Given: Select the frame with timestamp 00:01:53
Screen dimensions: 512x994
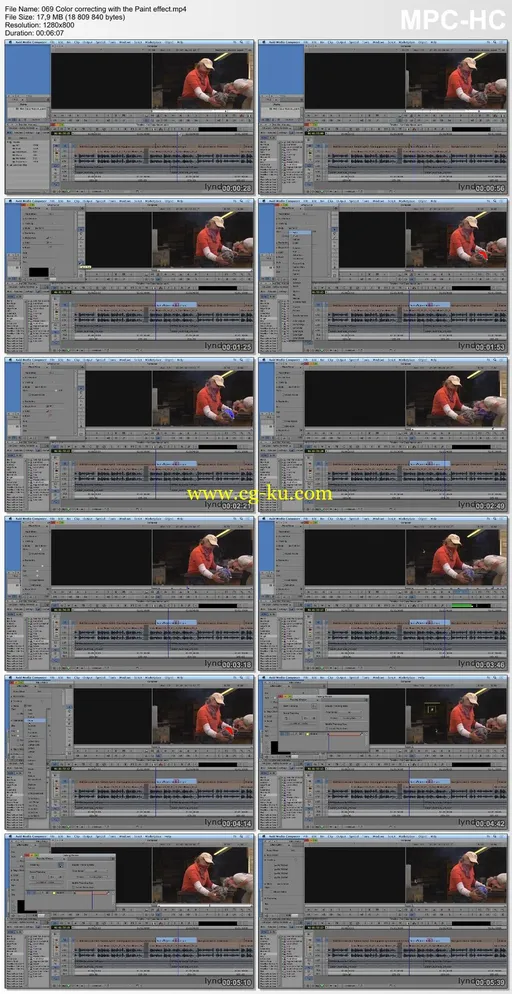Looking at the screenshot, I should pyautogui.click(x=383, y=276).
